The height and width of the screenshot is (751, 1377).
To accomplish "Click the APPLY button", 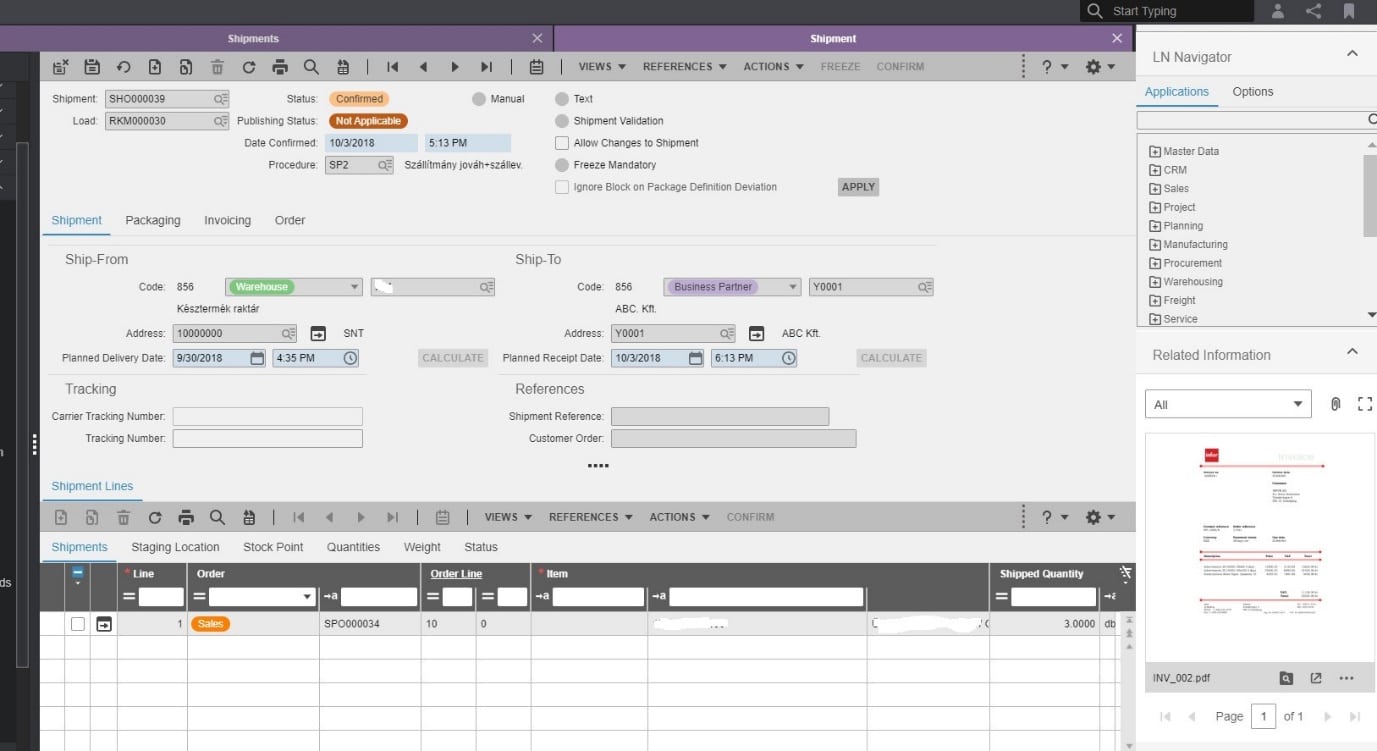I will click(x=857, y=186).
